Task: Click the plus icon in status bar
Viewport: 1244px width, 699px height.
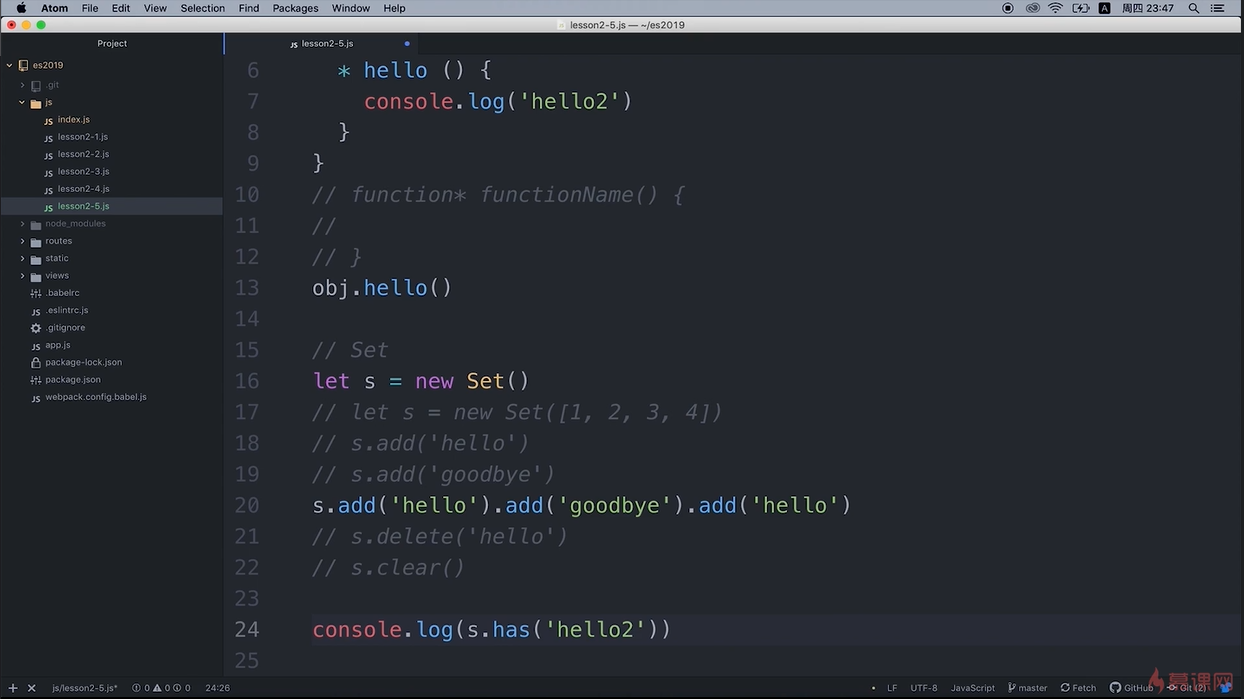Action: tap(13, 688)
